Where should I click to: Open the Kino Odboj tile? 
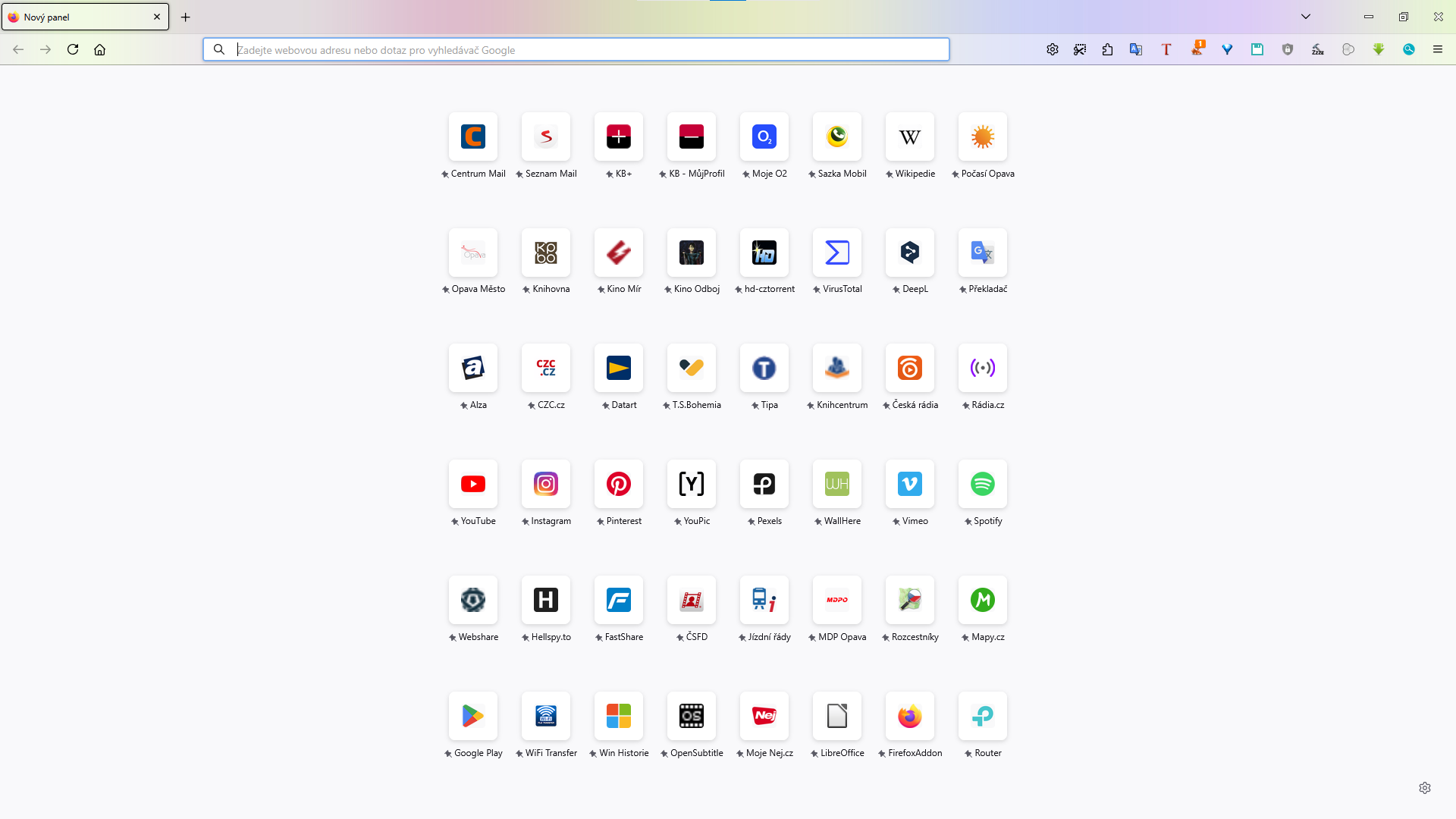(x=692, y=253)
